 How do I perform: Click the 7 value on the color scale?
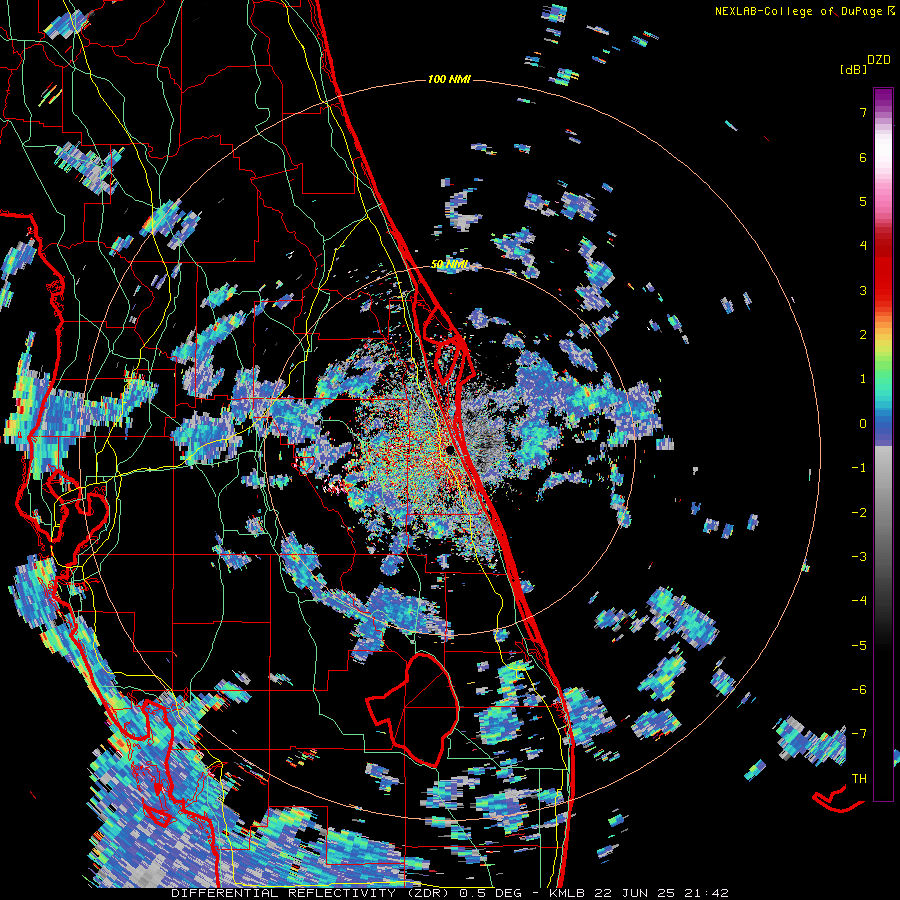coord(863,112)
